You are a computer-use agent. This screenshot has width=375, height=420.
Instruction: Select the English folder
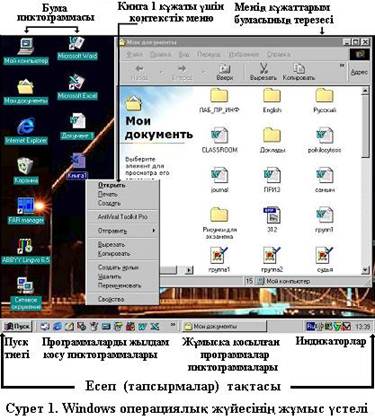coord(272,100)
